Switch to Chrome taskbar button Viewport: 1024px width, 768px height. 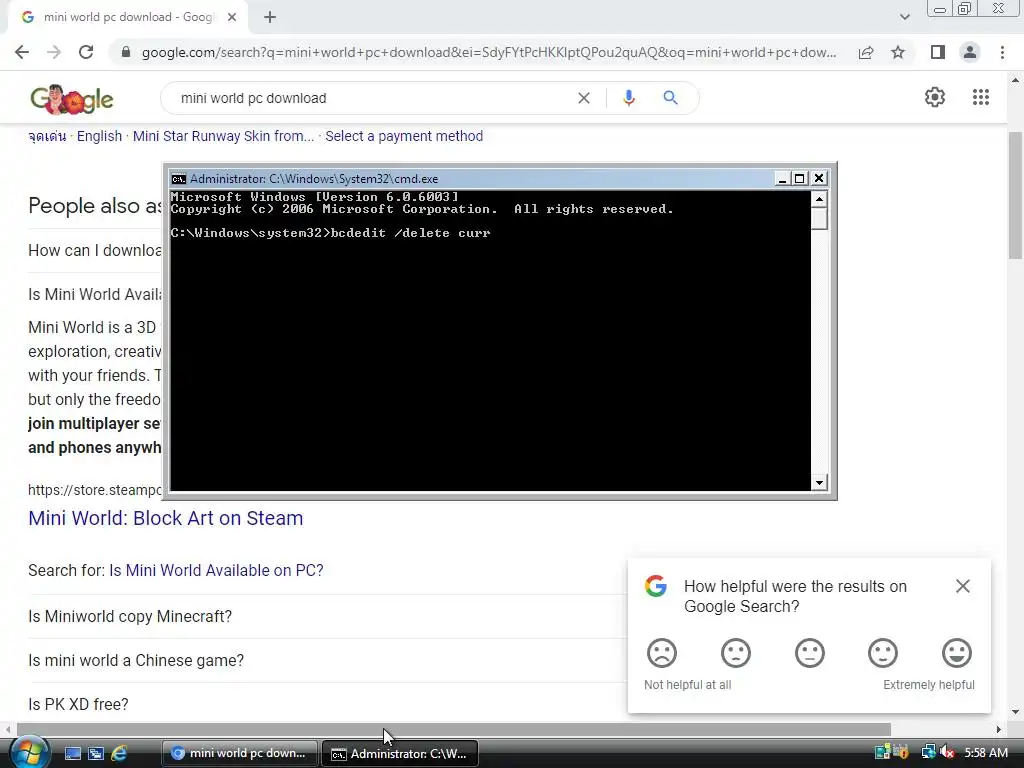point(239,754)
